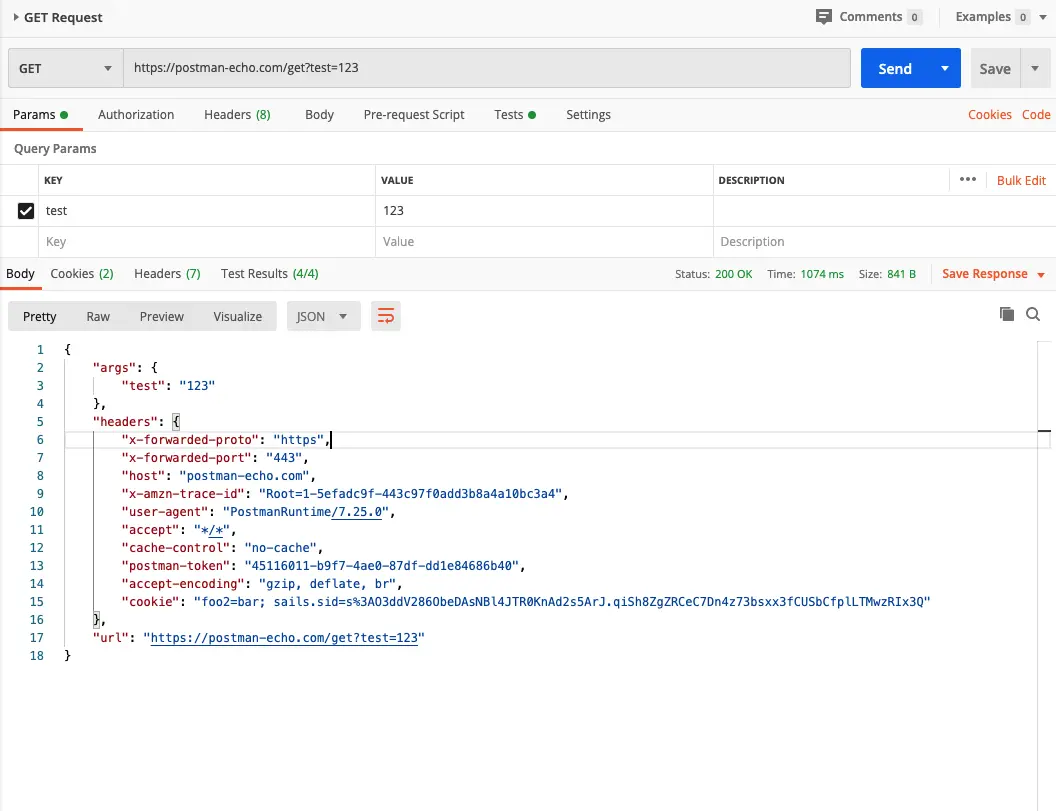The image size is (1056, 811).
Task: Open the three-dots column options menu
Action: 968,179
